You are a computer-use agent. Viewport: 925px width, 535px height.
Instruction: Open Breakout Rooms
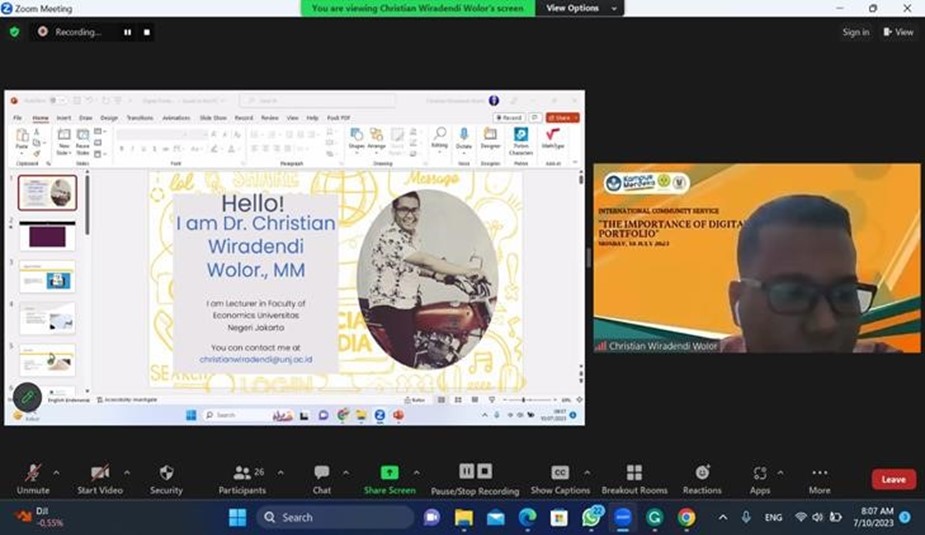[x=634, y=473]
